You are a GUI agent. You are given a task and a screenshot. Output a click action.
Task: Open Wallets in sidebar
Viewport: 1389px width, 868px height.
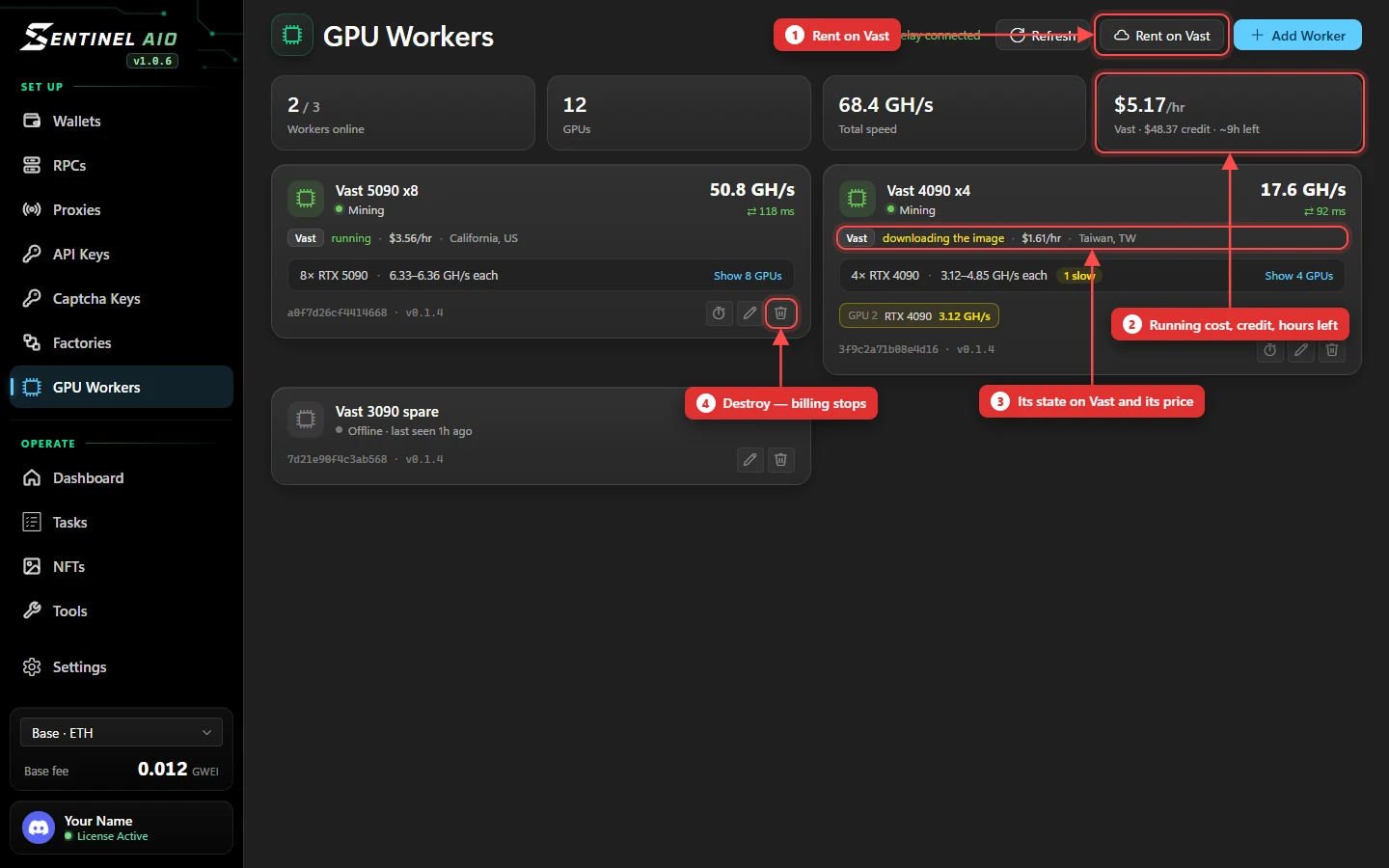tap(122, 122)
